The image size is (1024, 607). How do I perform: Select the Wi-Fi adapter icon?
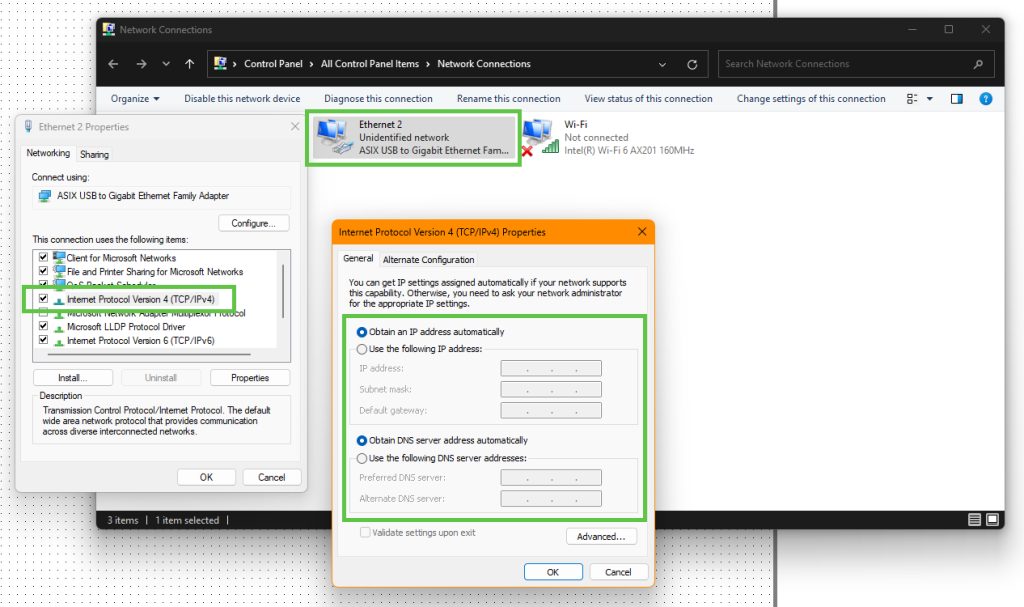click(x=539, y=137)
